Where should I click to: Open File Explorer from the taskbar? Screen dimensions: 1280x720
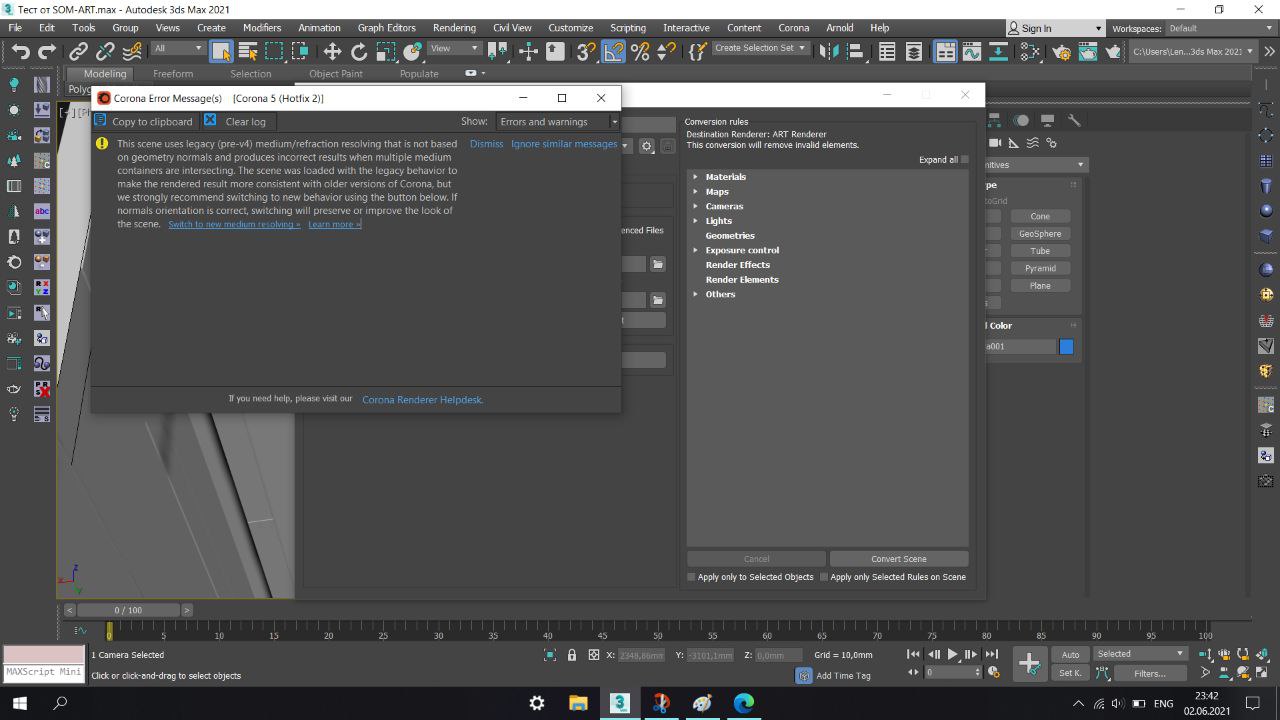pyautogui.click(x=578, y=703)
